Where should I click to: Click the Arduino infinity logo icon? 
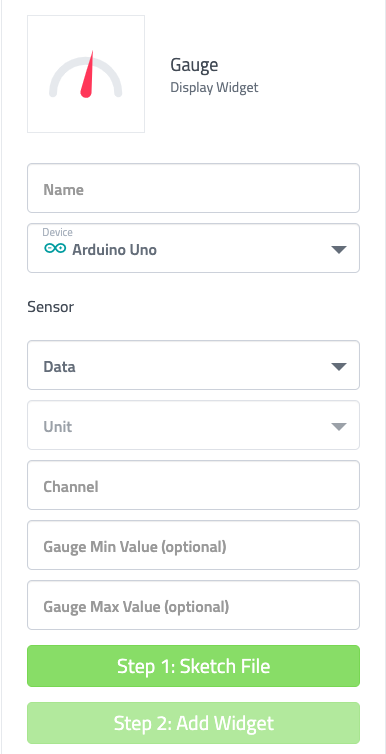click(x=55, y=249)
